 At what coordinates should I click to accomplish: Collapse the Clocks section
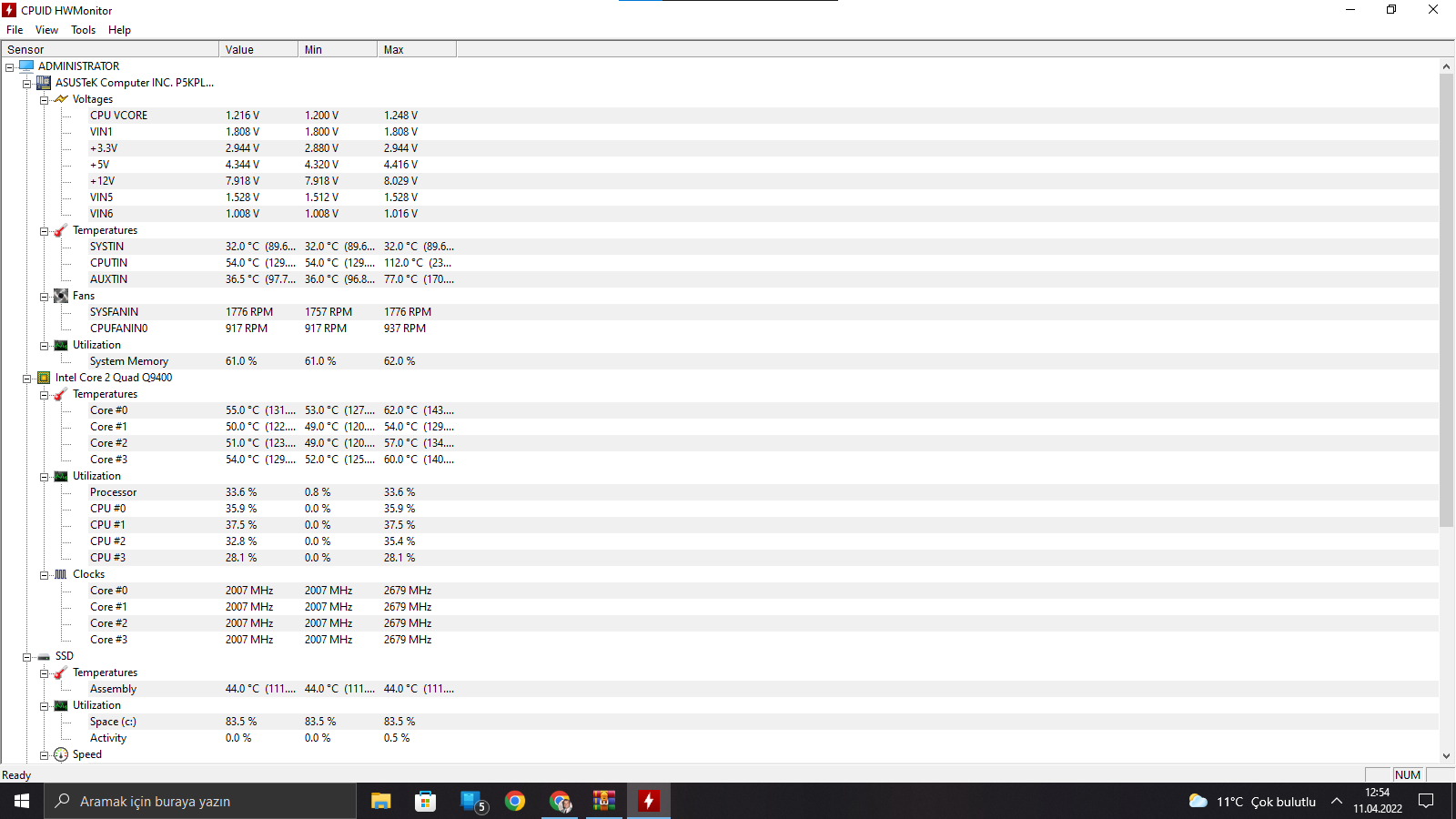click(x=44, y=574)
